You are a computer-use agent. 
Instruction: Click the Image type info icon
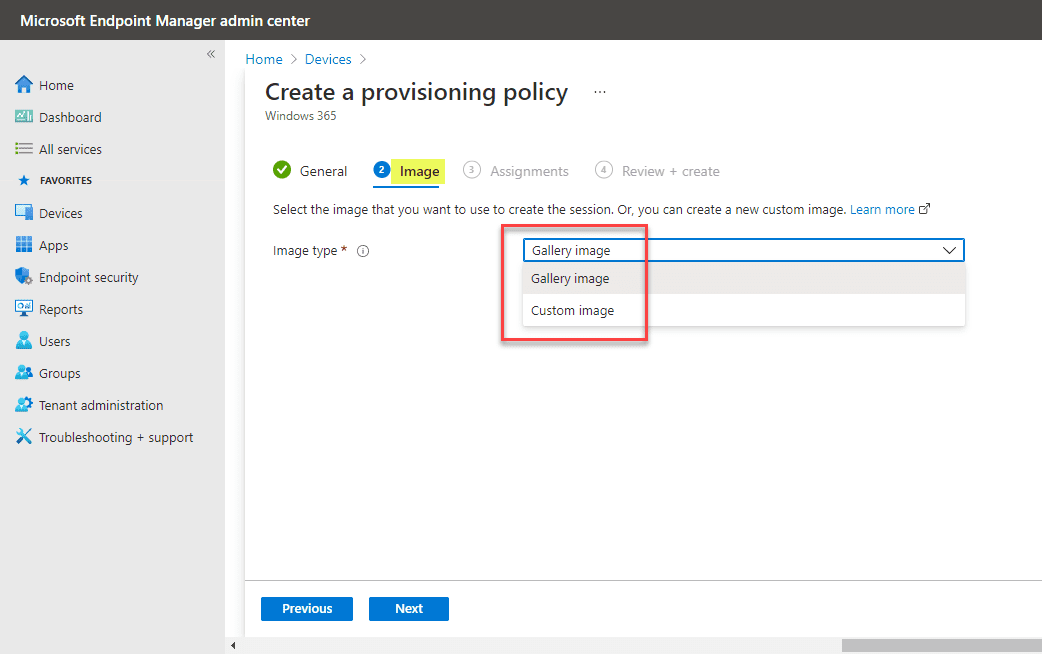363,251
